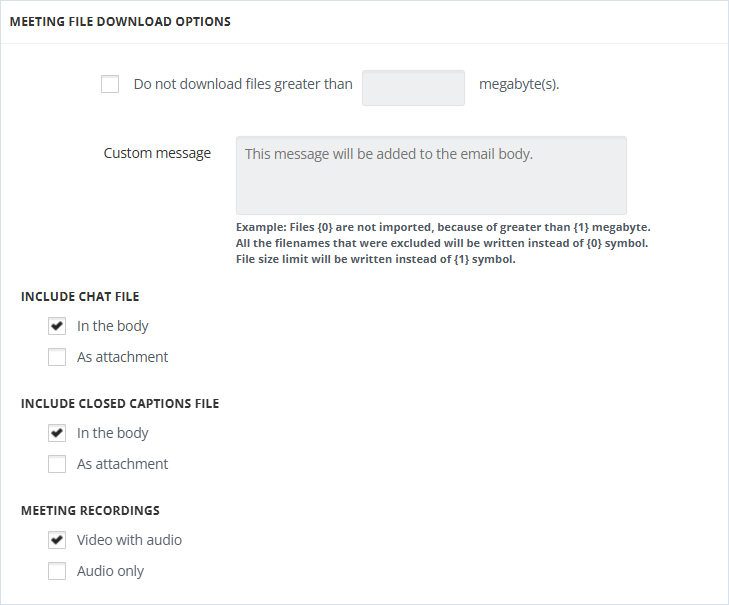729x605 pixels.
Task: Click the Do not download files label
Action: point(243,84)
